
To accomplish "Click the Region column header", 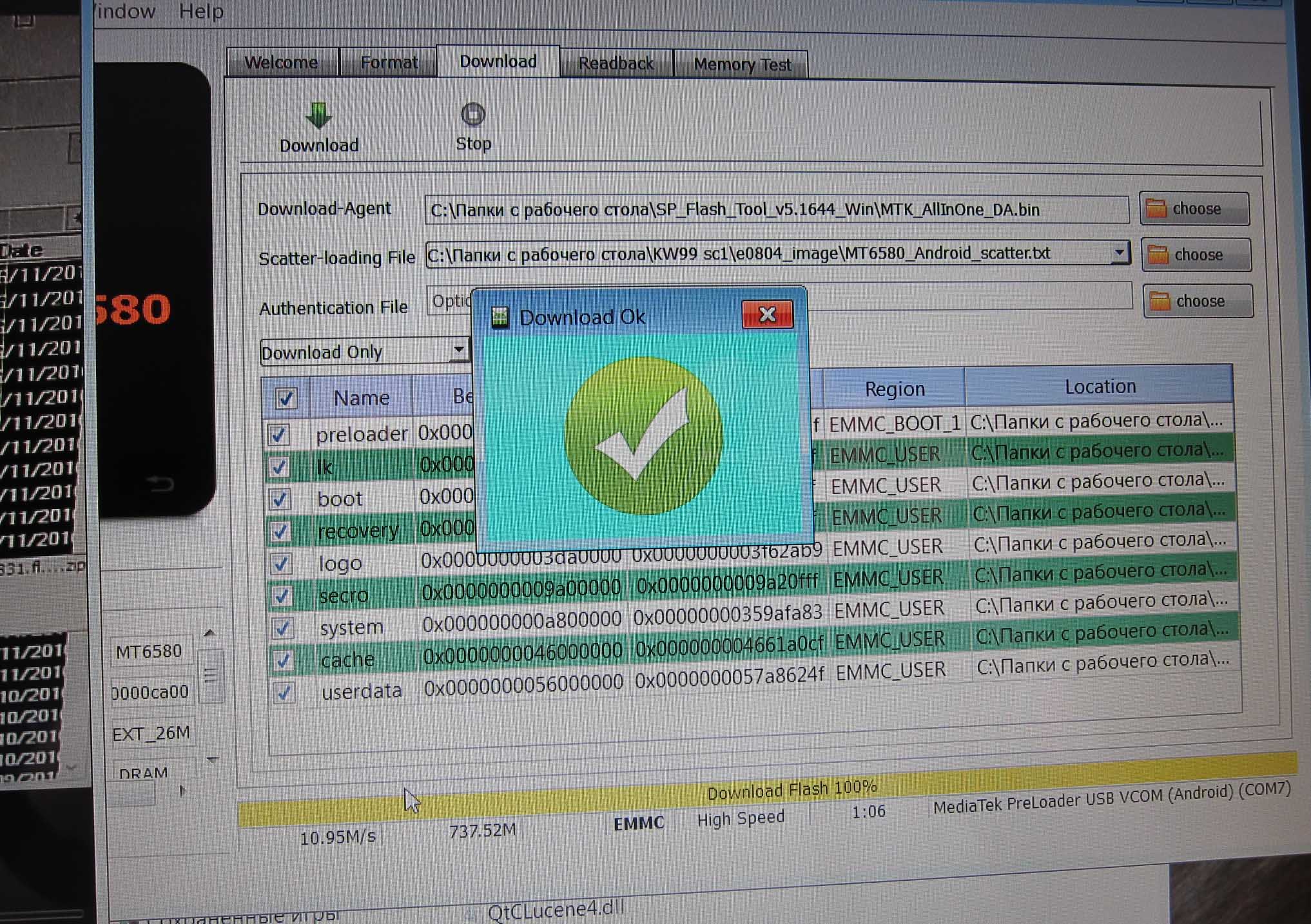I will pyautogui.click(x=894, y=389).
